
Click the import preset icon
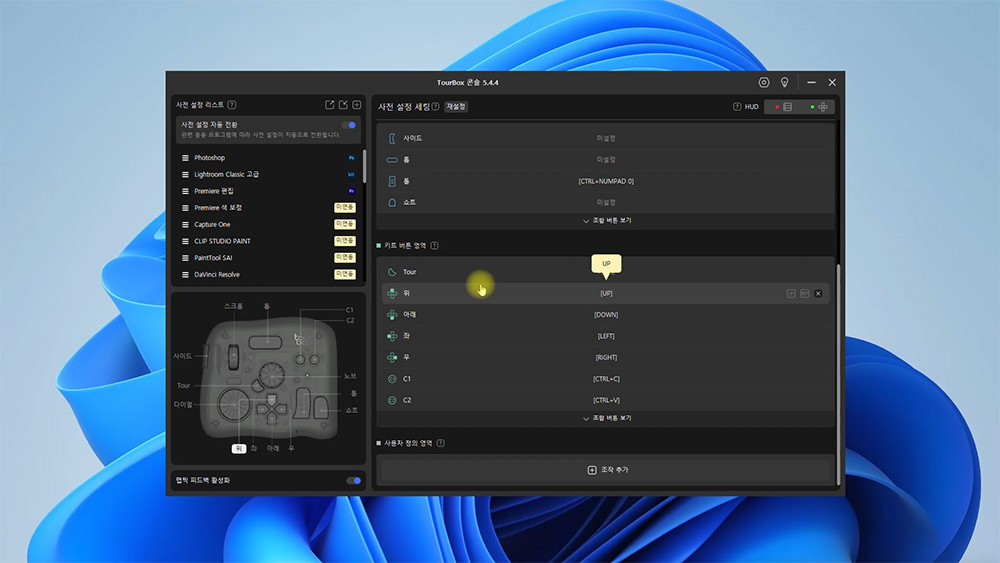tap(343, 105)
